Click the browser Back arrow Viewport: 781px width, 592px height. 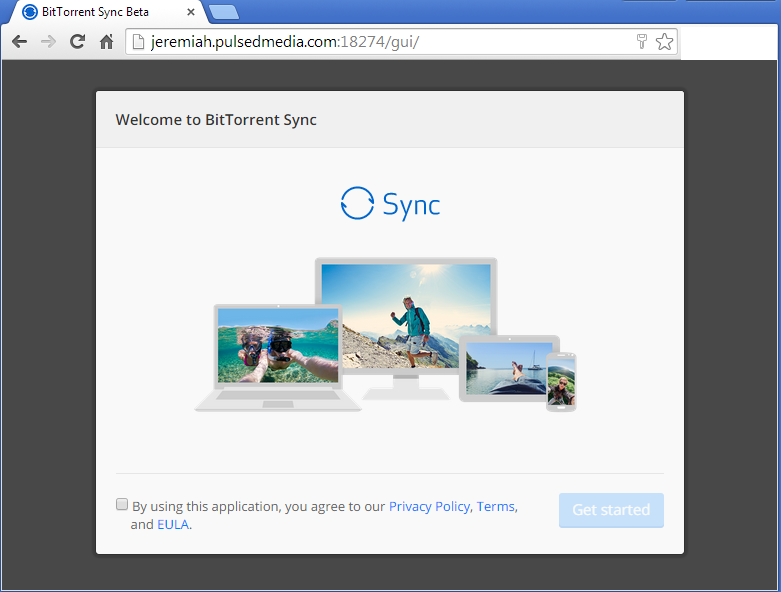[x=19, y=42]
